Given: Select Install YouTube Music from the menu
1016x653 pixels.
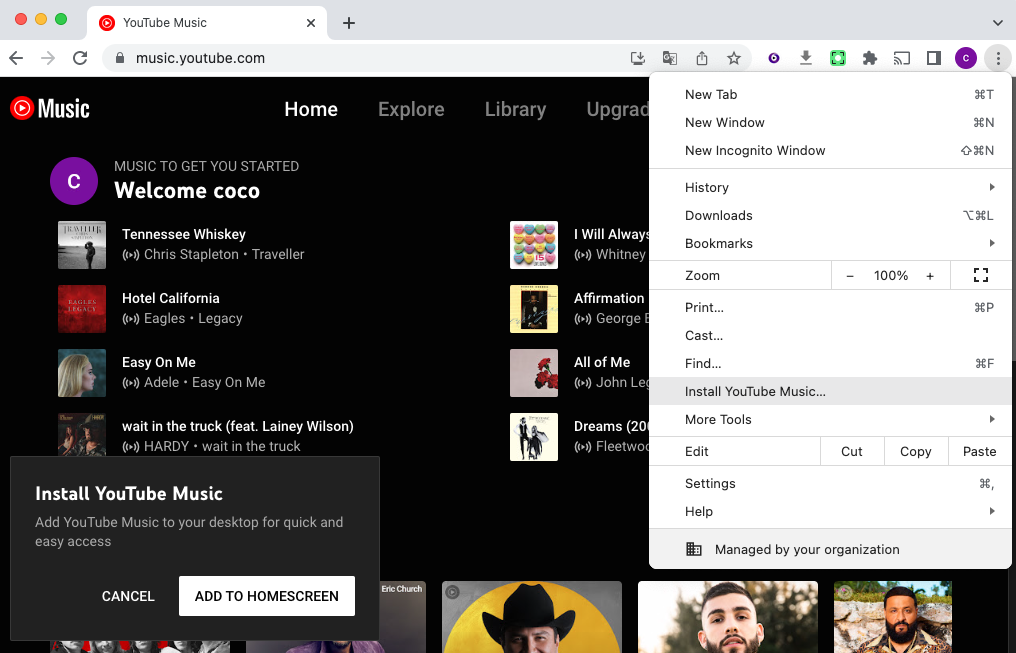Looking at the screenshot, I should pos(755,391).
